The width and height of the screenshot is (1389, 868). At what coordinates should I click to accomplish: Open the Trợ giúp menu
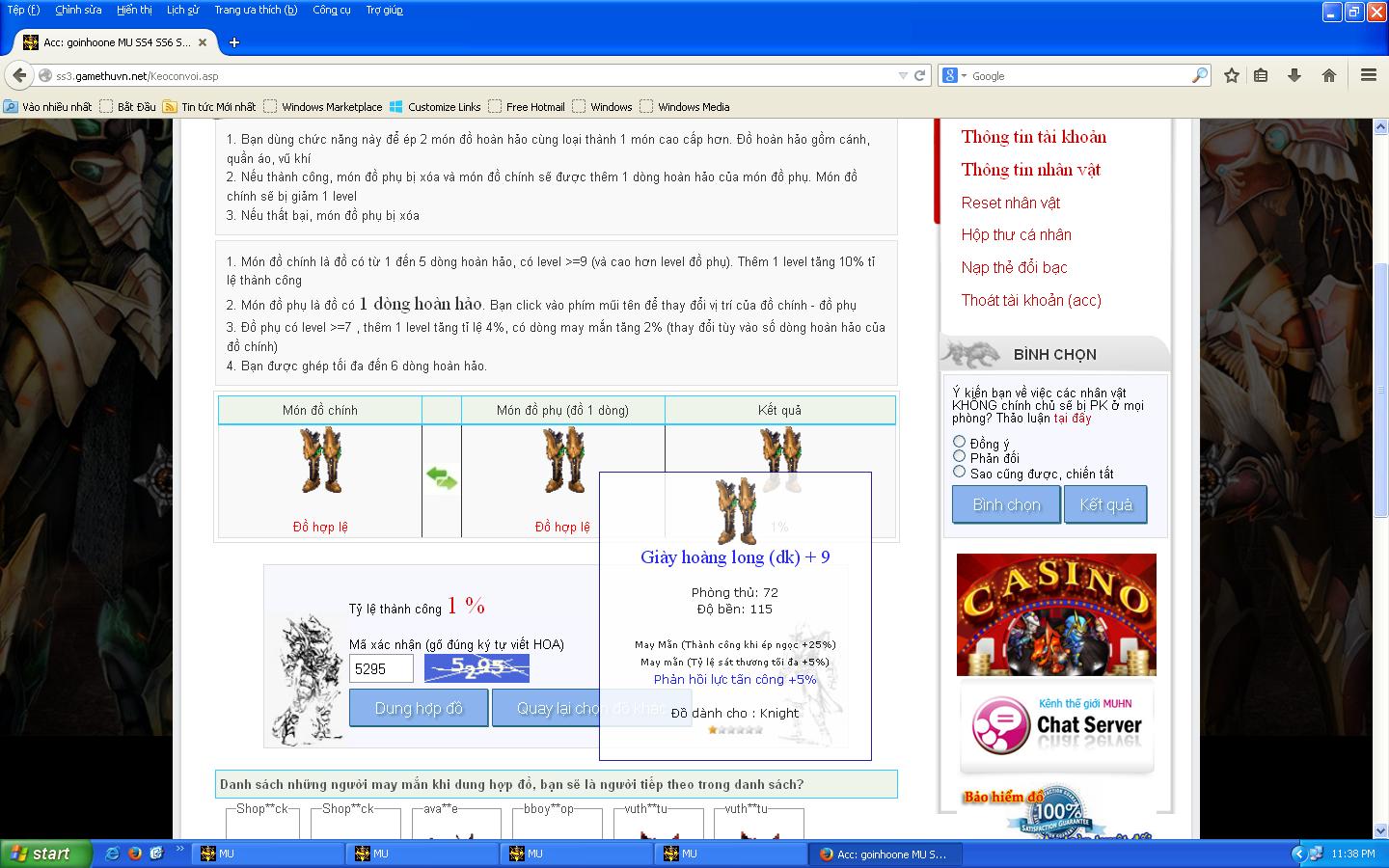(384, 10)
